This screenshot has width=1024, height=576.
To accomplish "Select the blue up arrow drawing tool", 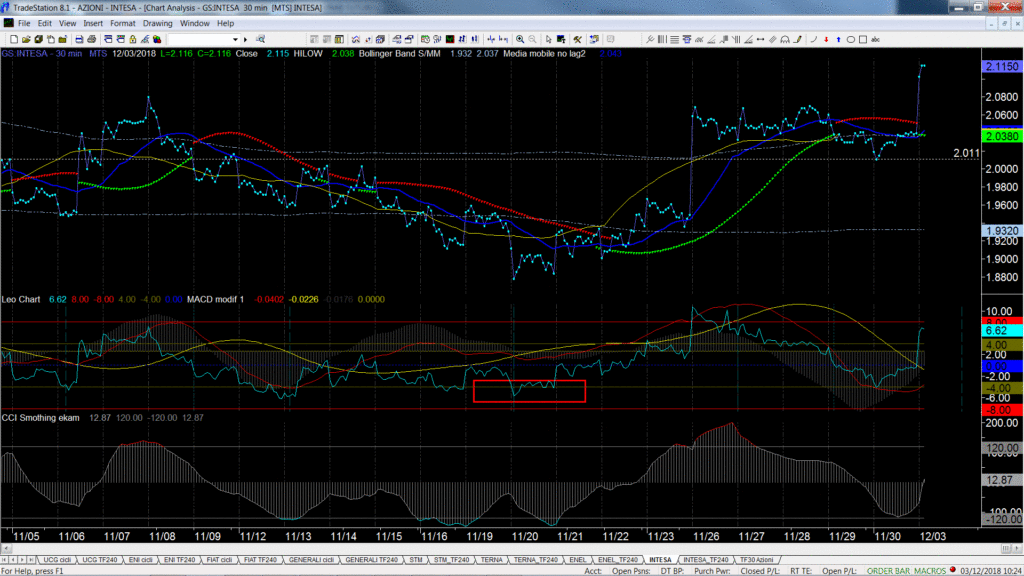I will [x=838, y=39].
